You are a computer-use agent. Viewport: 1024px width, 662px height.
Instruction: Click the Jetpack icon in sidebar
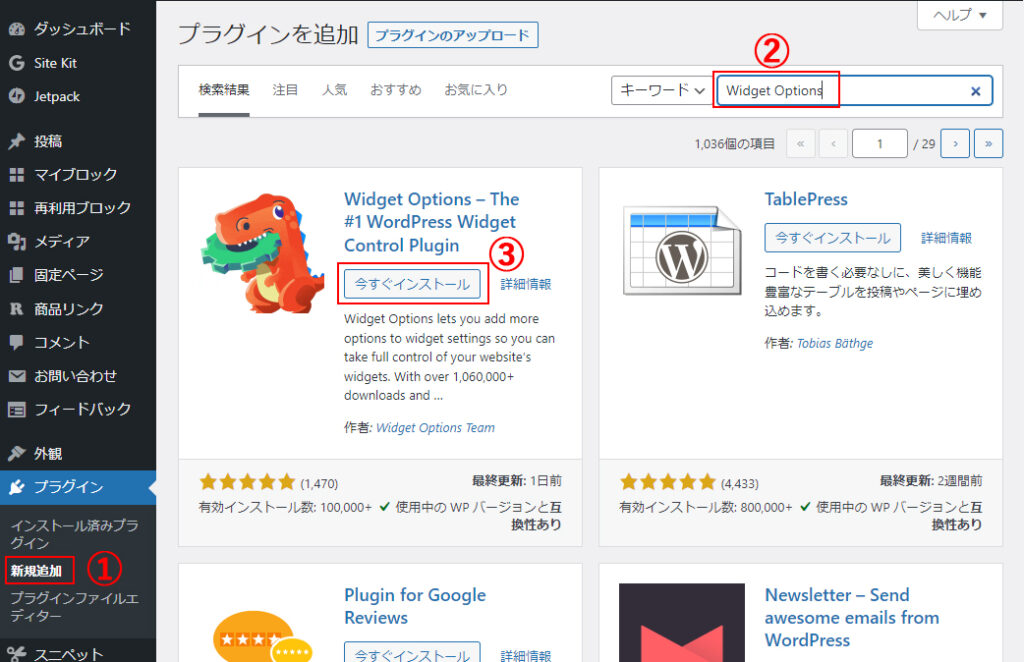click(17, 96)
